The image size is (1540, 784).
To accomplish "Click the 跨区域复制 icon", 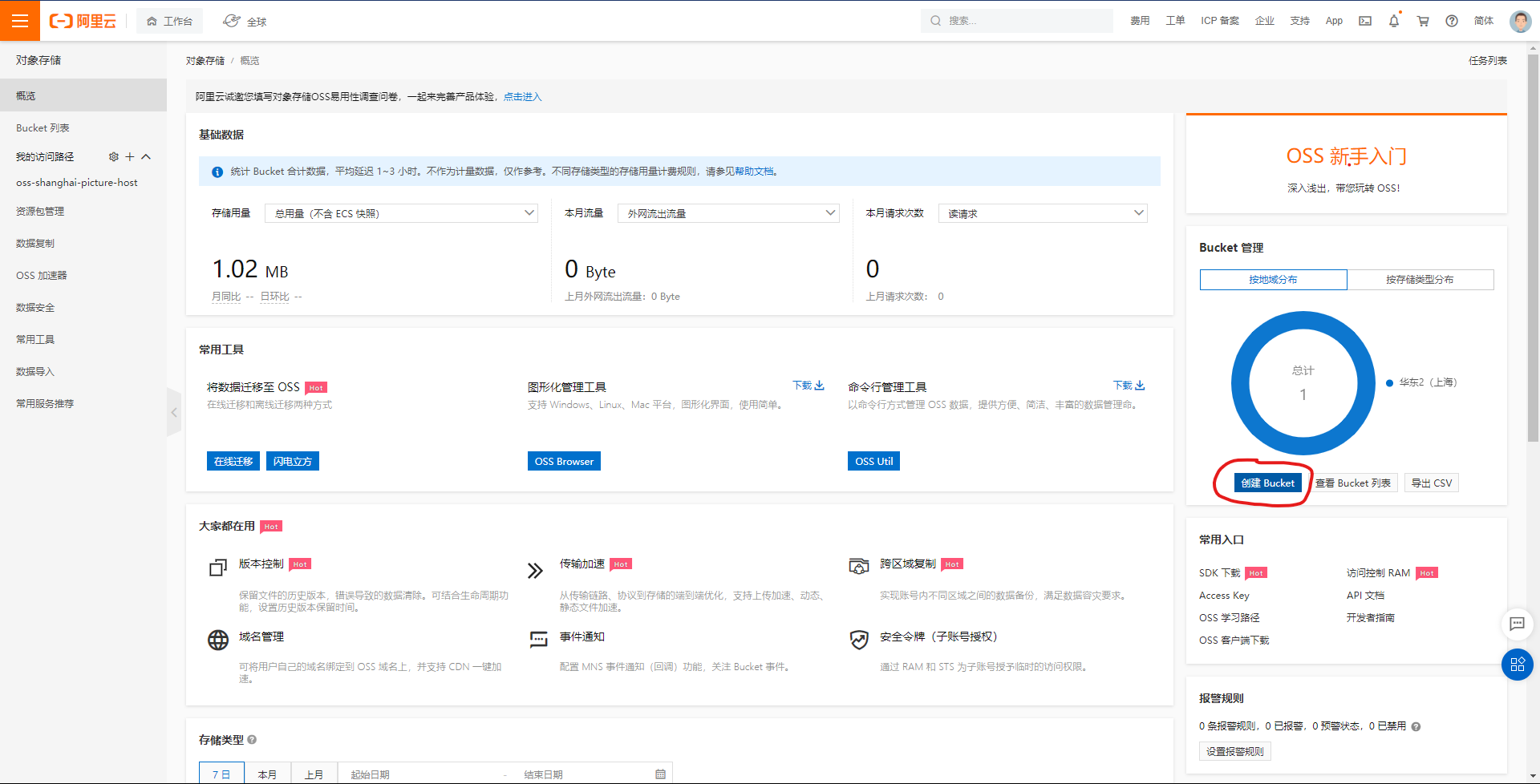I will (x=859, y=567).
